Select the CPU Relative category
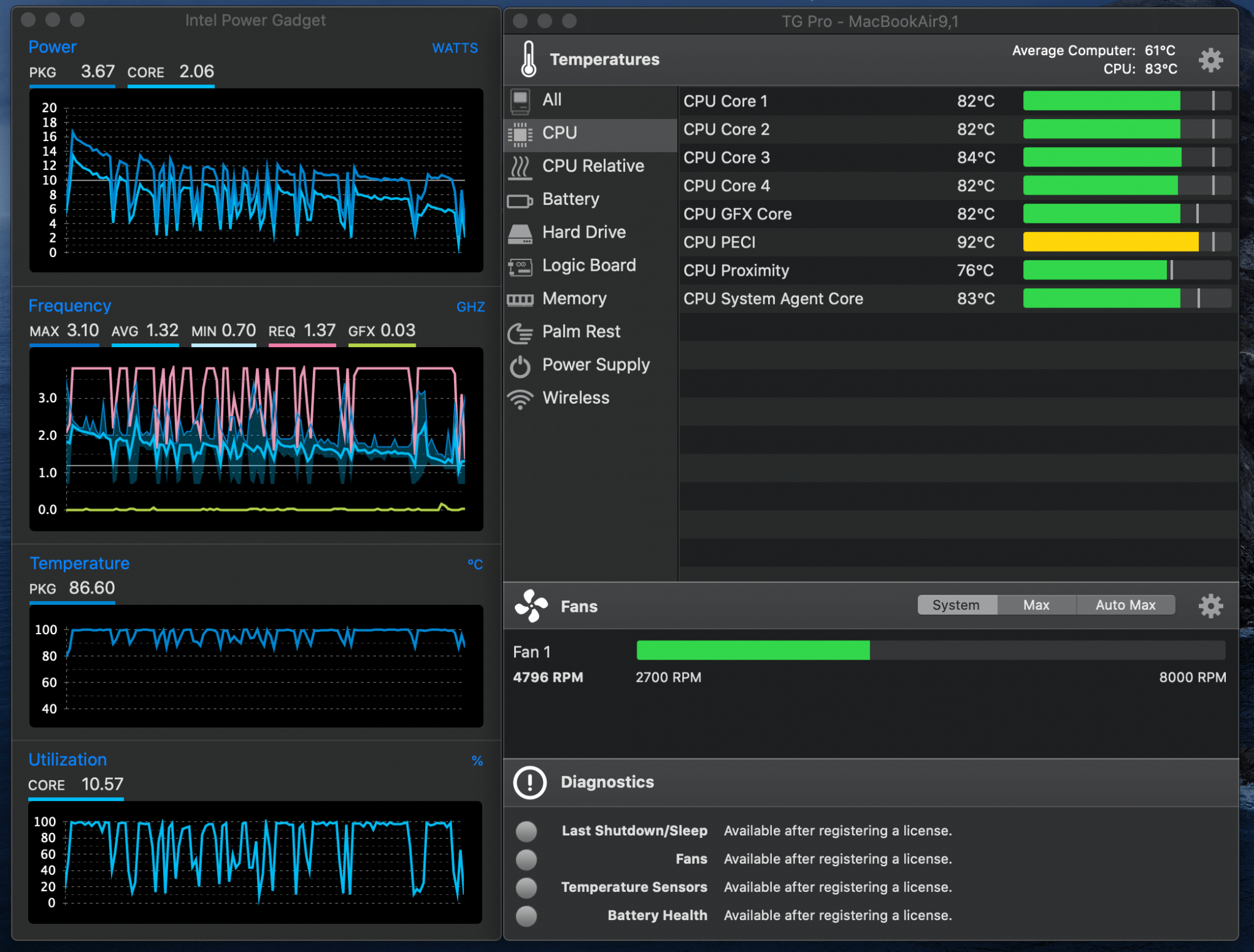This screenshot has width=1254, height=952. (x=593, y=166)
